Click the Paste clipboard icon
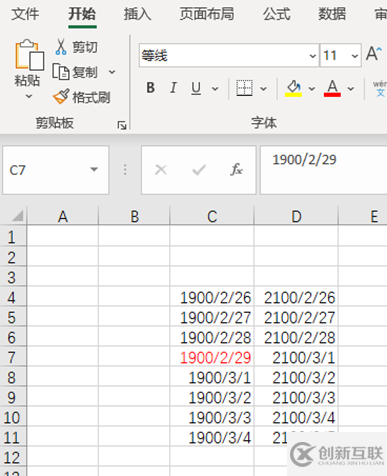 [29, 55]
